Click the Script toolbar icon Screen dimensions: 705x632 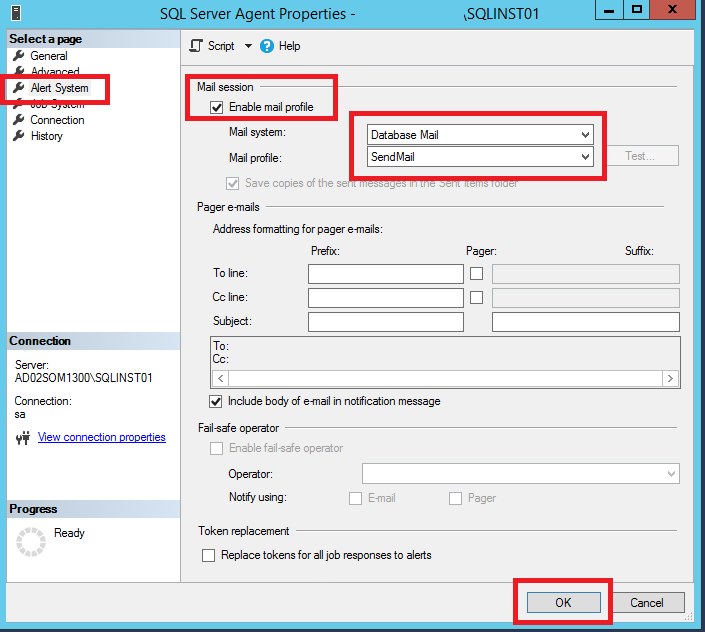[x=196, y=46]
